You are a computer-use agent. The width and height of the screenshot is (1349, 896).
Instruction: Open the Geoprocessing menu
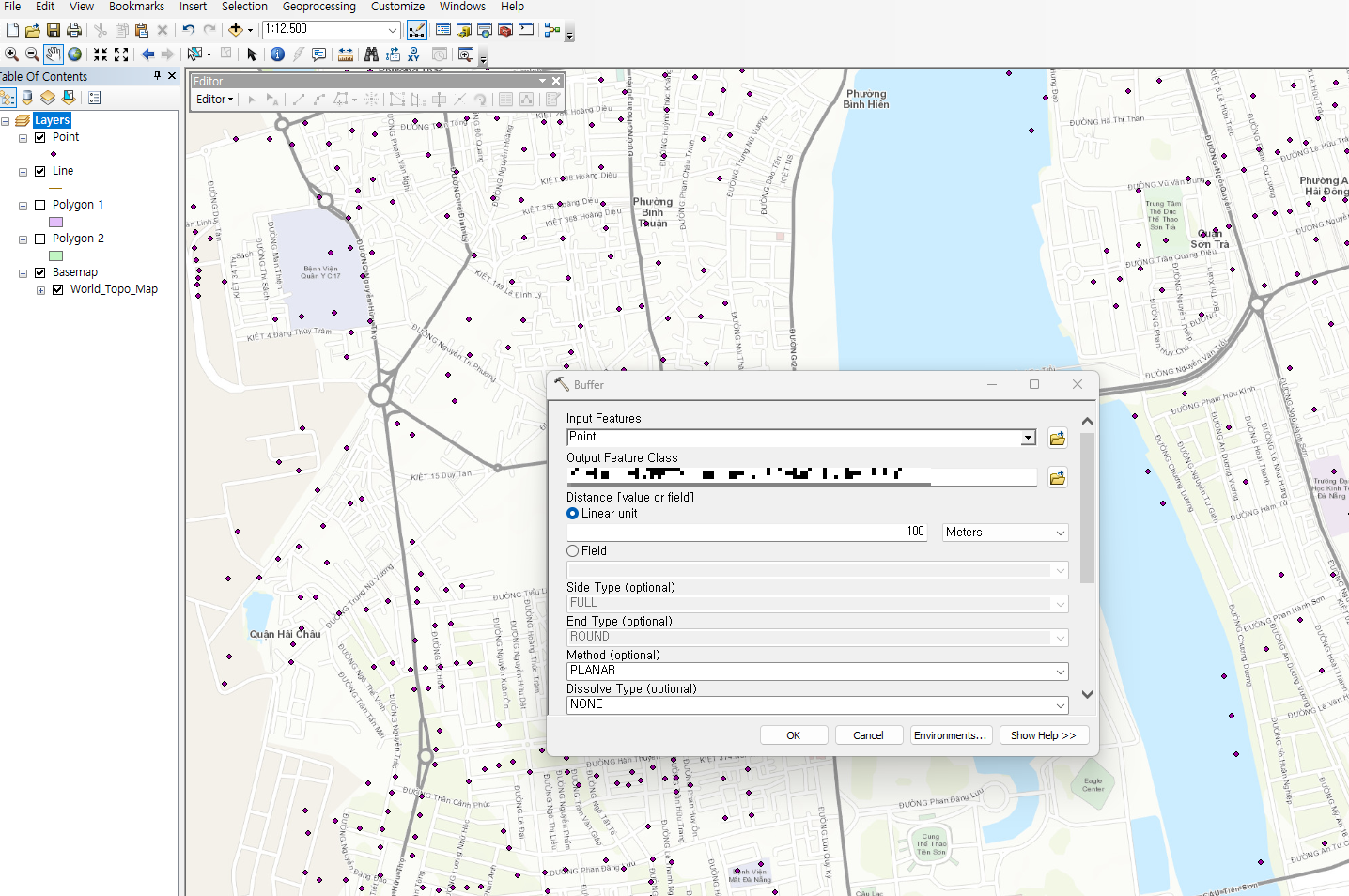click(318, 7)
